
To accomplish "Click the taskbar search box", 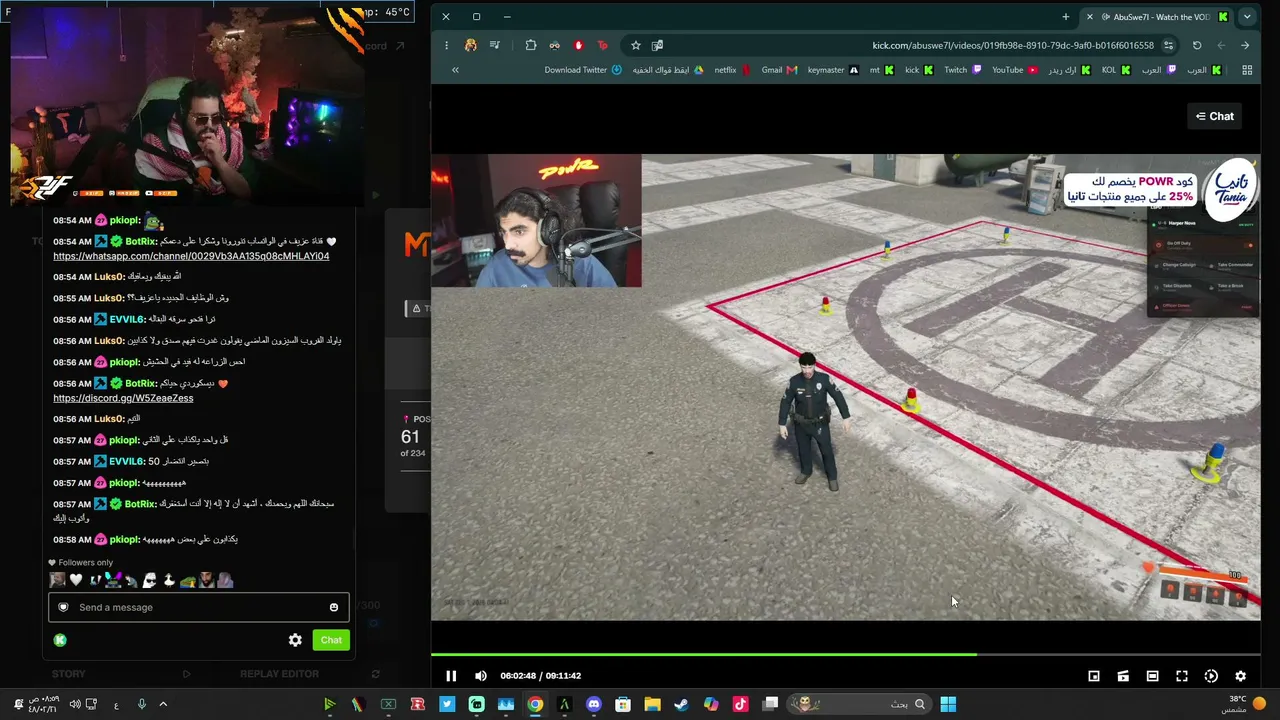I will coord(859,704).
